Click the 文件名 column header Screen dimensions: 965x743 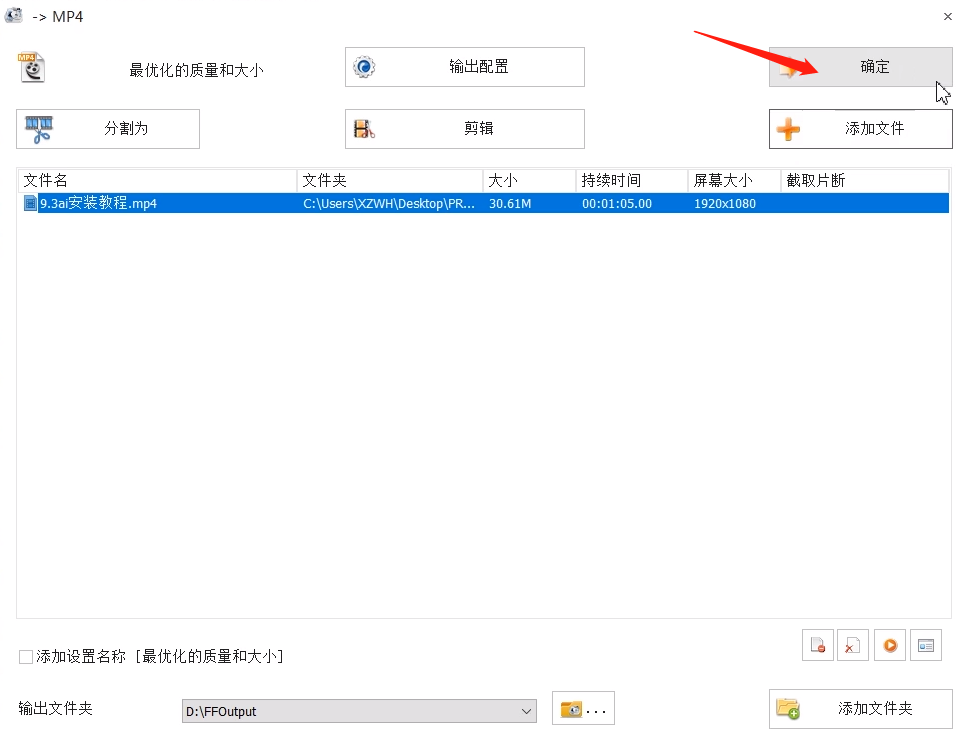tap(46, 180)
